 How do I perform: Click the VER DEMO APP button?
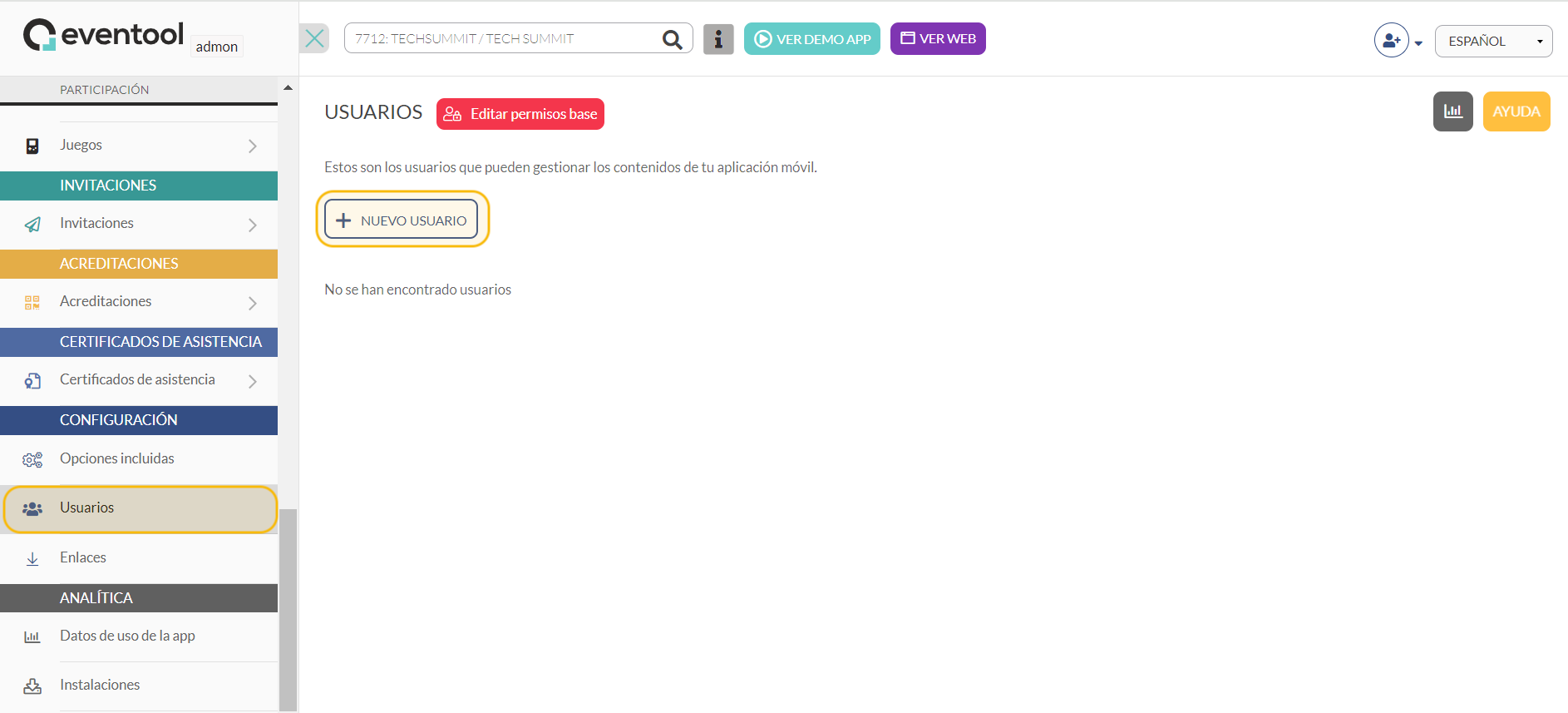coord(812,39)
